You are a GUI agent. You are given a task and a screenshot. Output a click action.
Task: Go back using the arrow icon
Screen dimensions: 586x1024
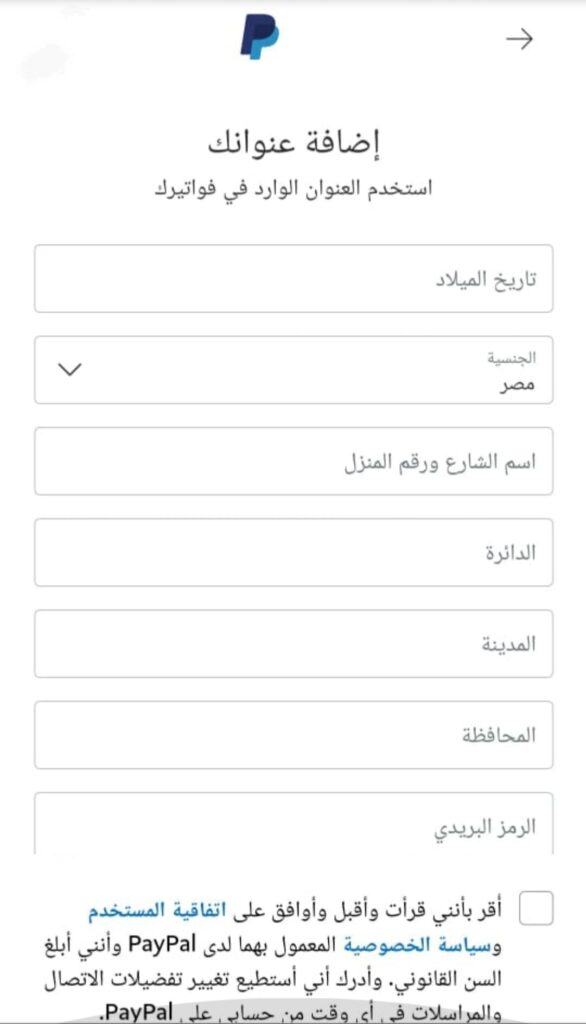(x=519, y=39)
